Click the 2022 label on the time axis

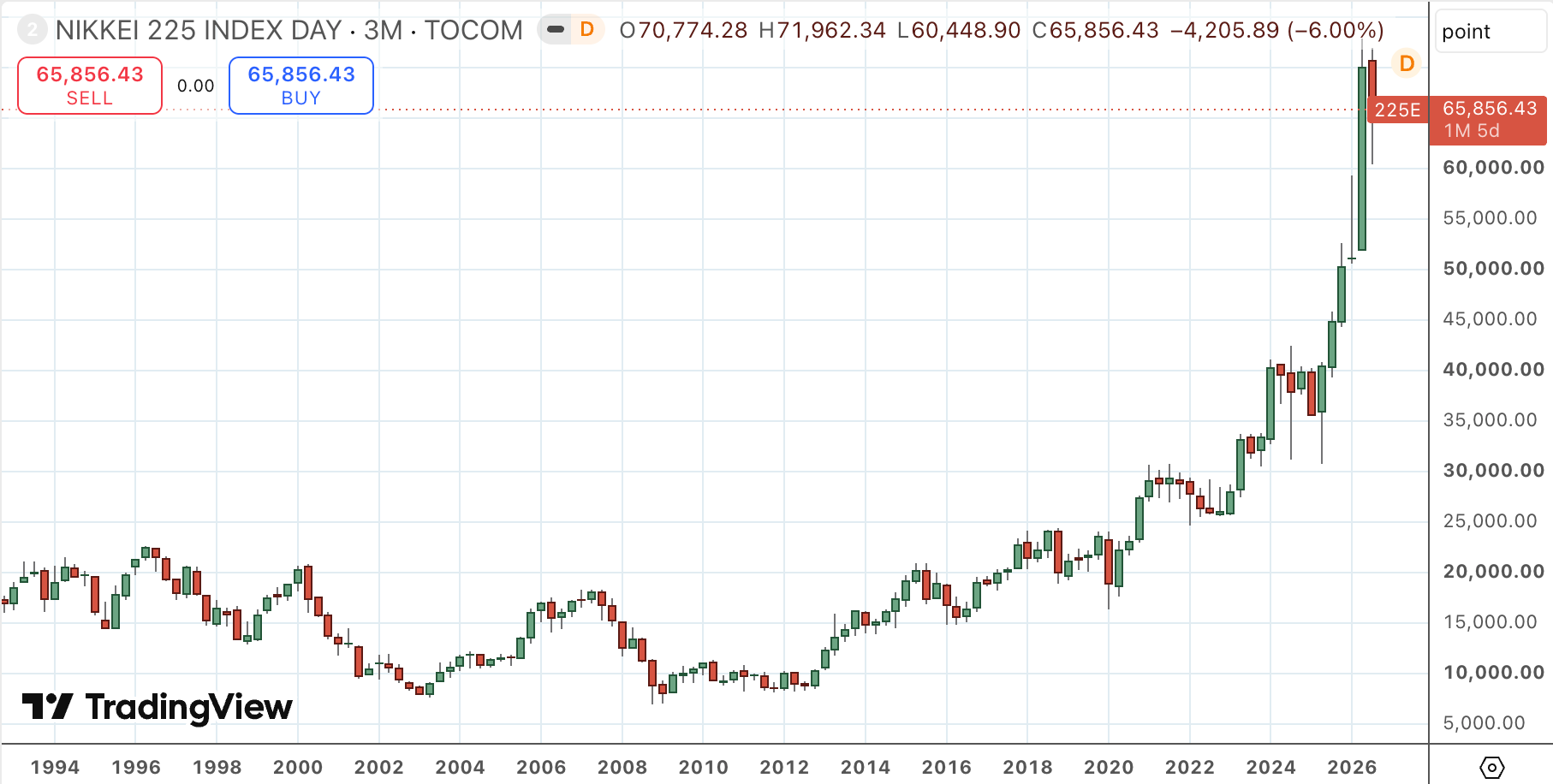coord(1190,768)
